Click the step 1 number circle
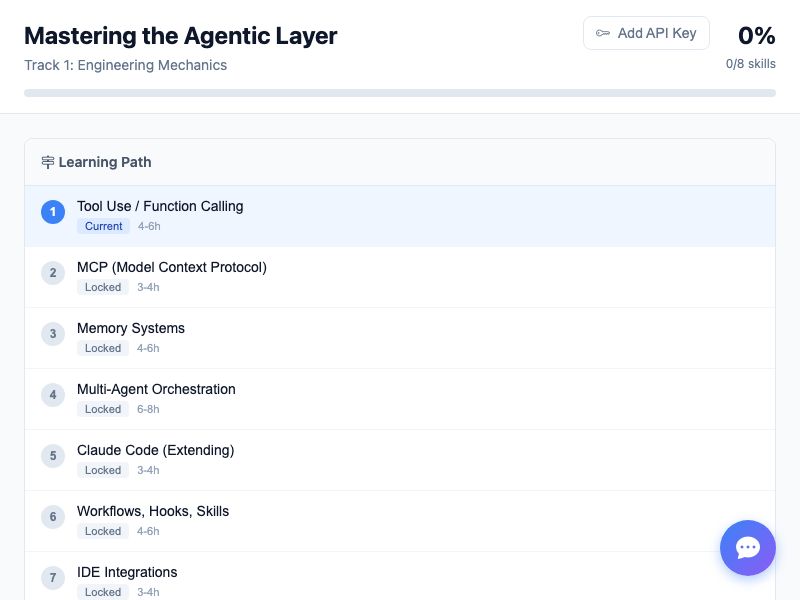Screen dimensions: 800x600 [53, 212]
